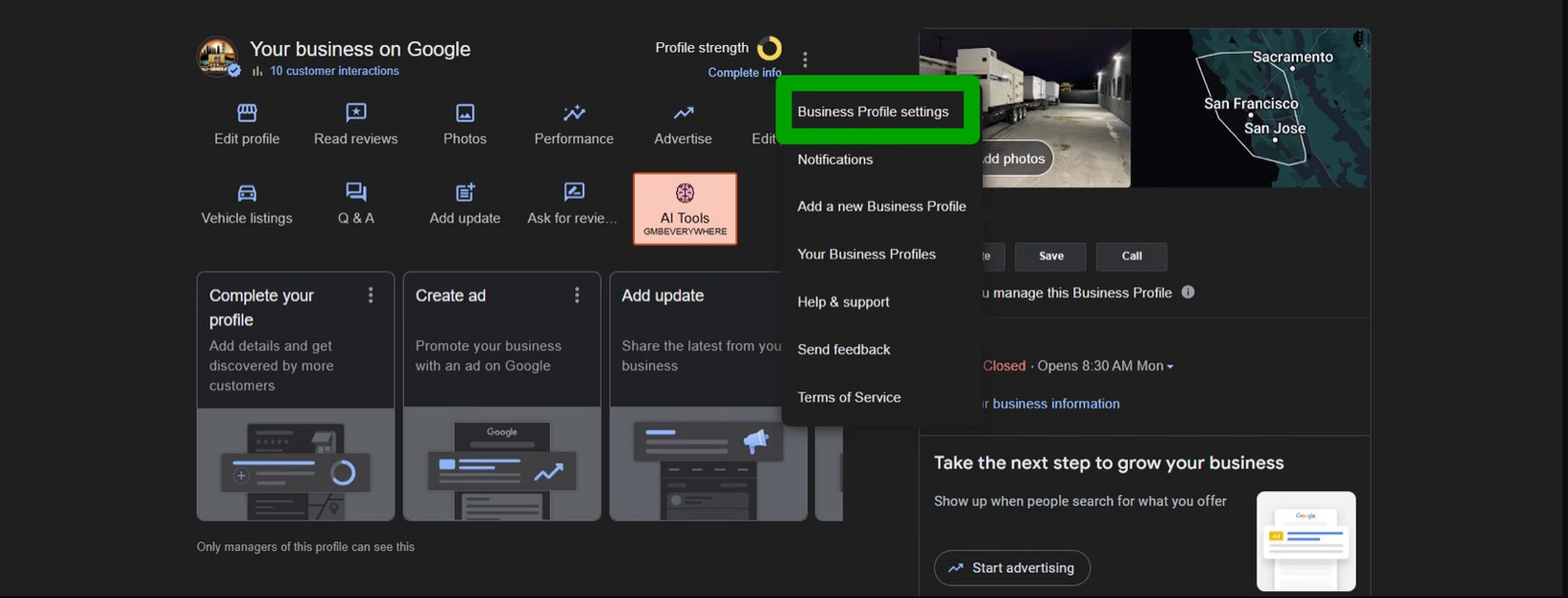The width and height of the screenshot is (1568, 598).
Task: Click the Start advertising button
Action: tap(1011, 569)
